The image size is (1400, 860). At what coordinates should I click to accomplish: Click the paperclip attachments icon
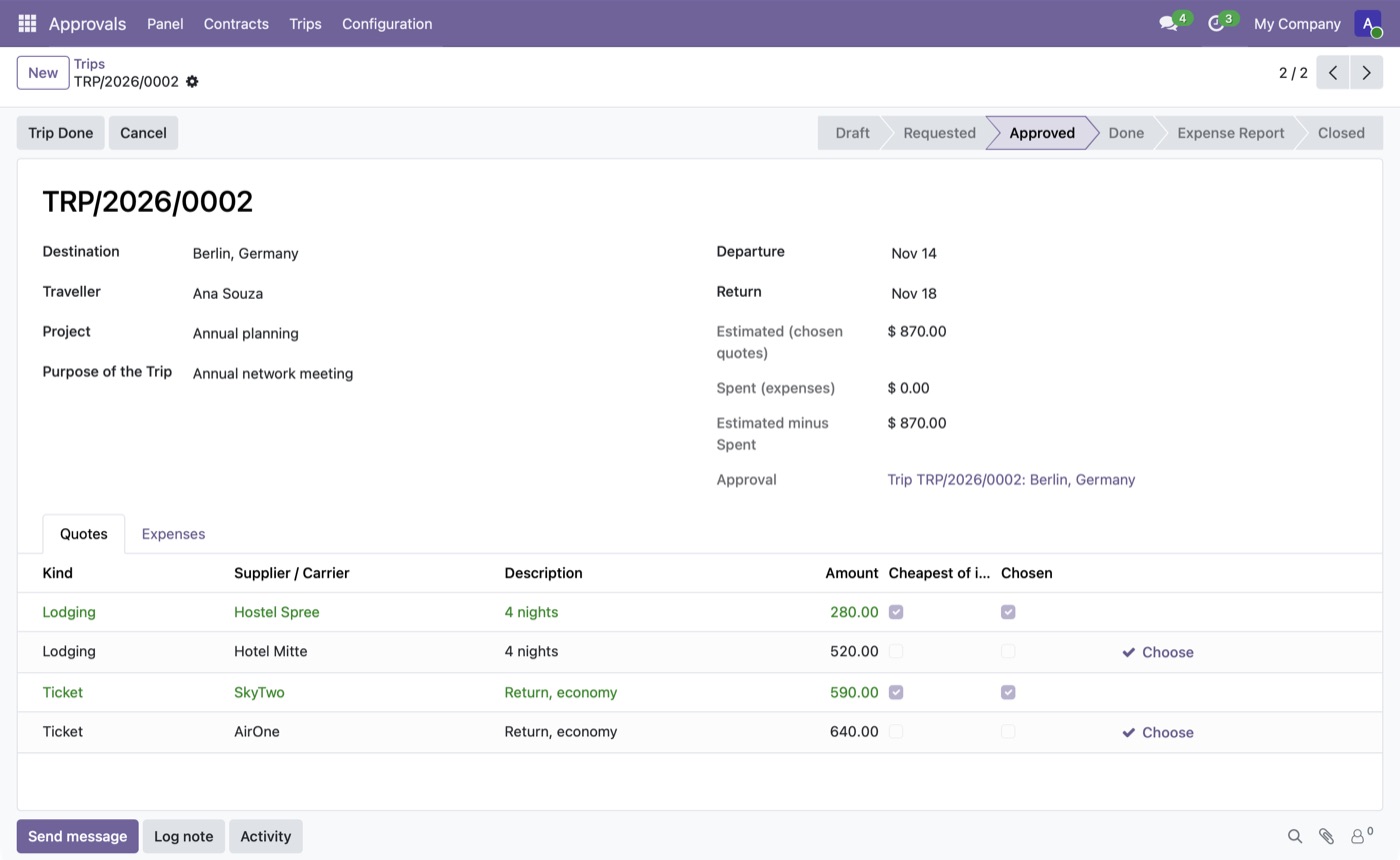(x=1326, y=836)
